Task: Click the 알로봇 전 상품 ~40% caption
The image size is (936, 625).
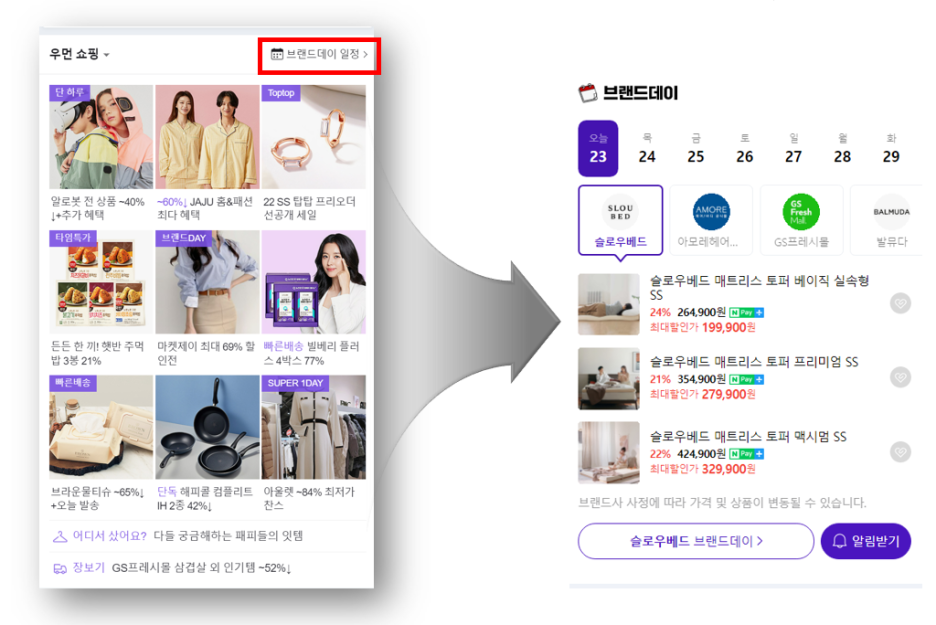Action: click(98, 208)
